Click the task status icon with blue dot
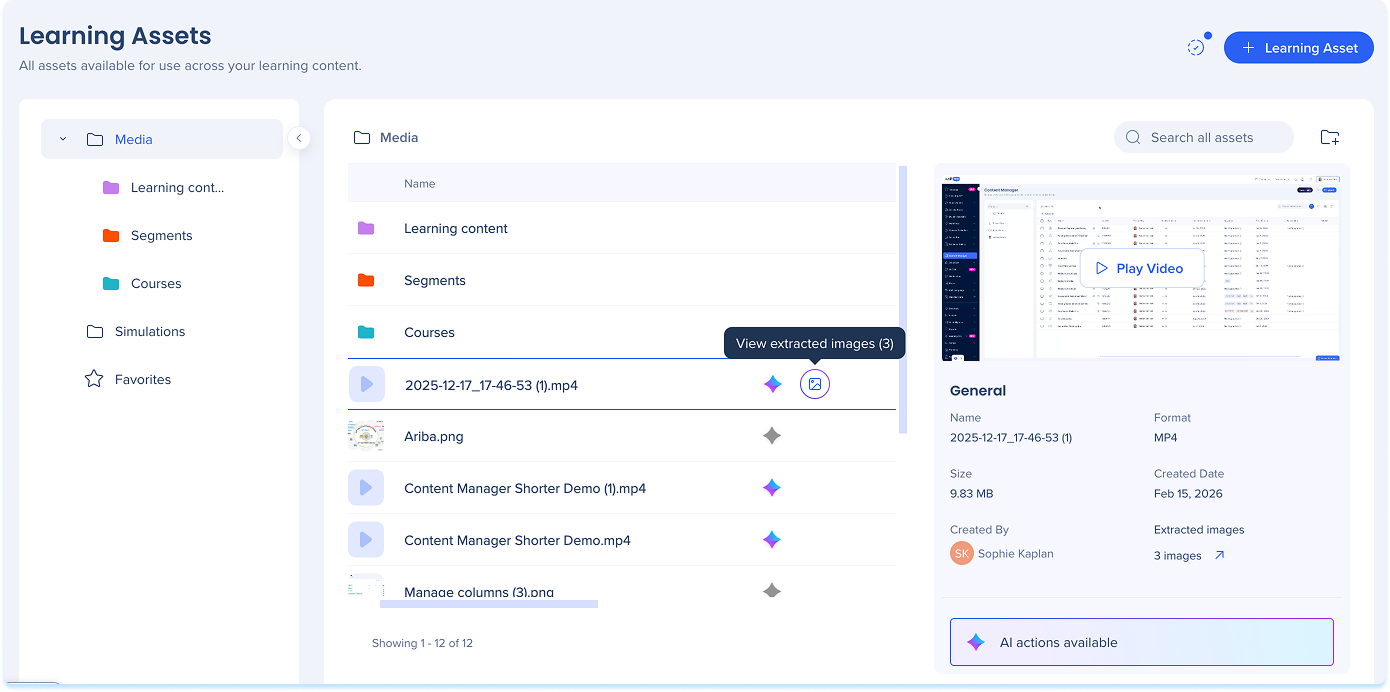Image resolution: width=1390 pixels, height=692 pixels. click(1196, 47)
